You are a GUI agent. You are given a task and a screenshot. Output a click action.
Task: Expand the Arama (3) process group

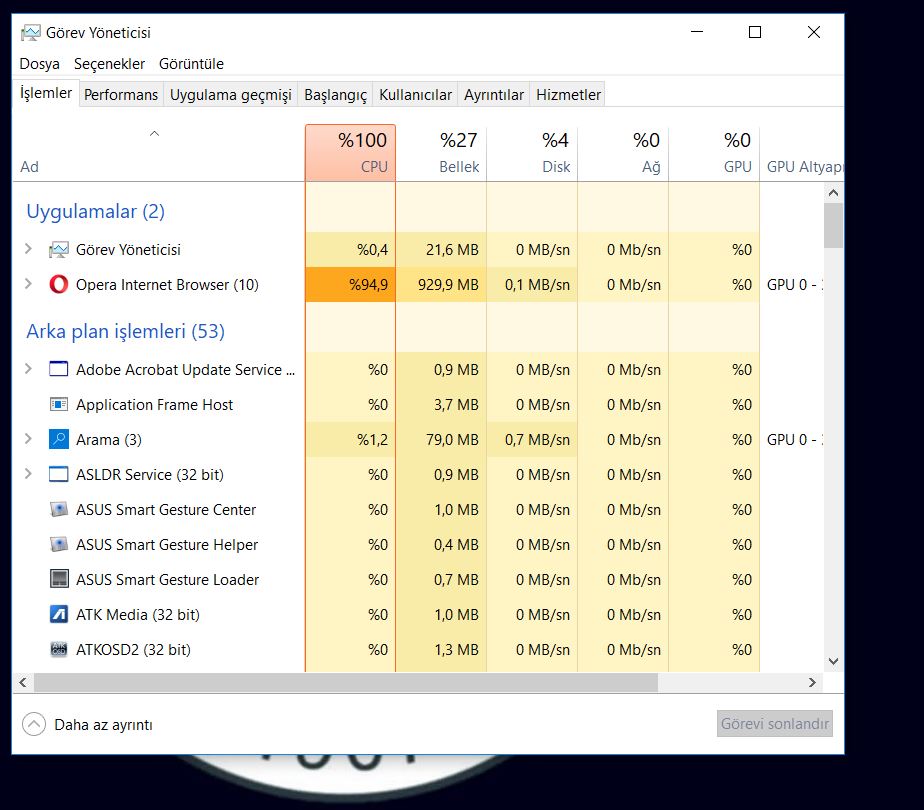pyautogui.click(x=28, y=439)
